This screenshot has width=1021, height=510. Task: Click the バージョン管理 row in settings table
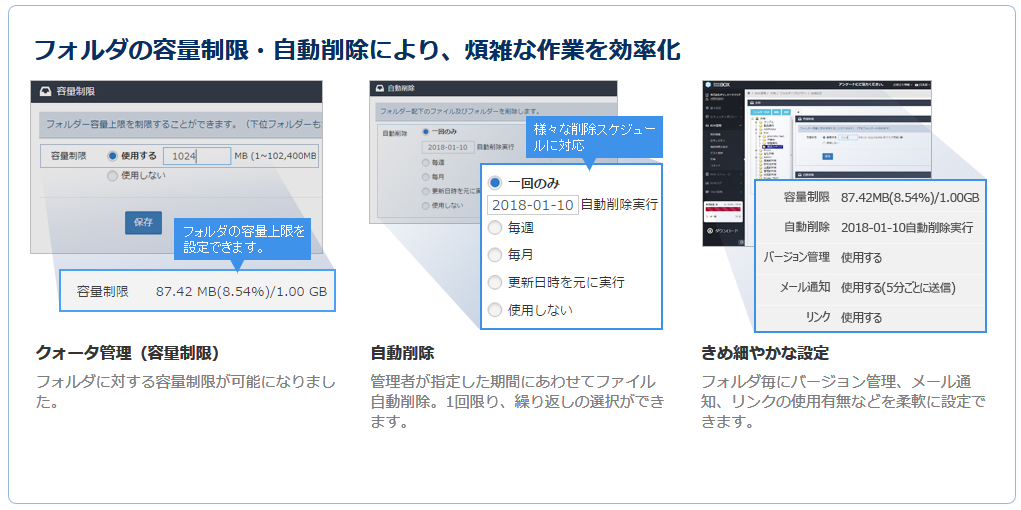click(869, 257)
